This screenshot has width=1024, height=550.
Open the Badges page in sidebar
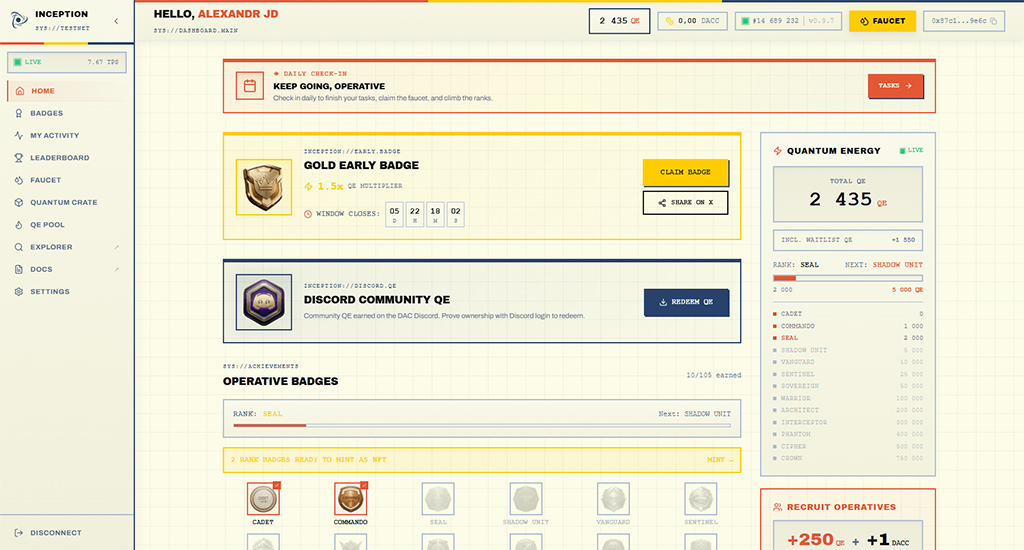point(46,113)
